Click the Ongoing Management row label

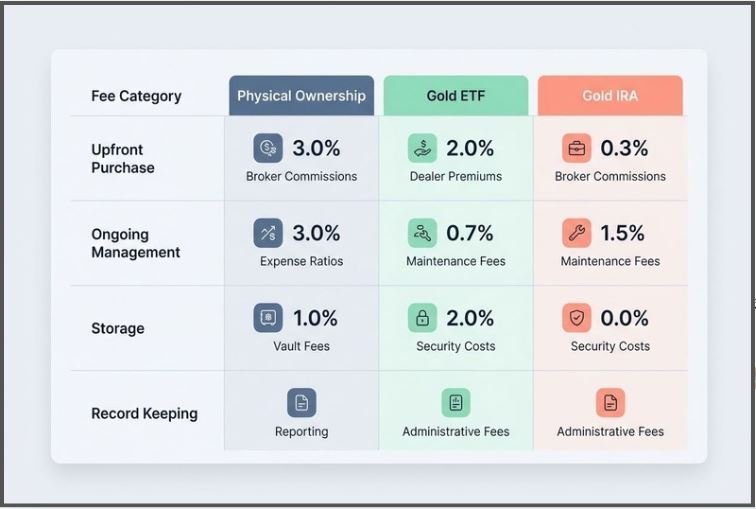pos(135,243)
